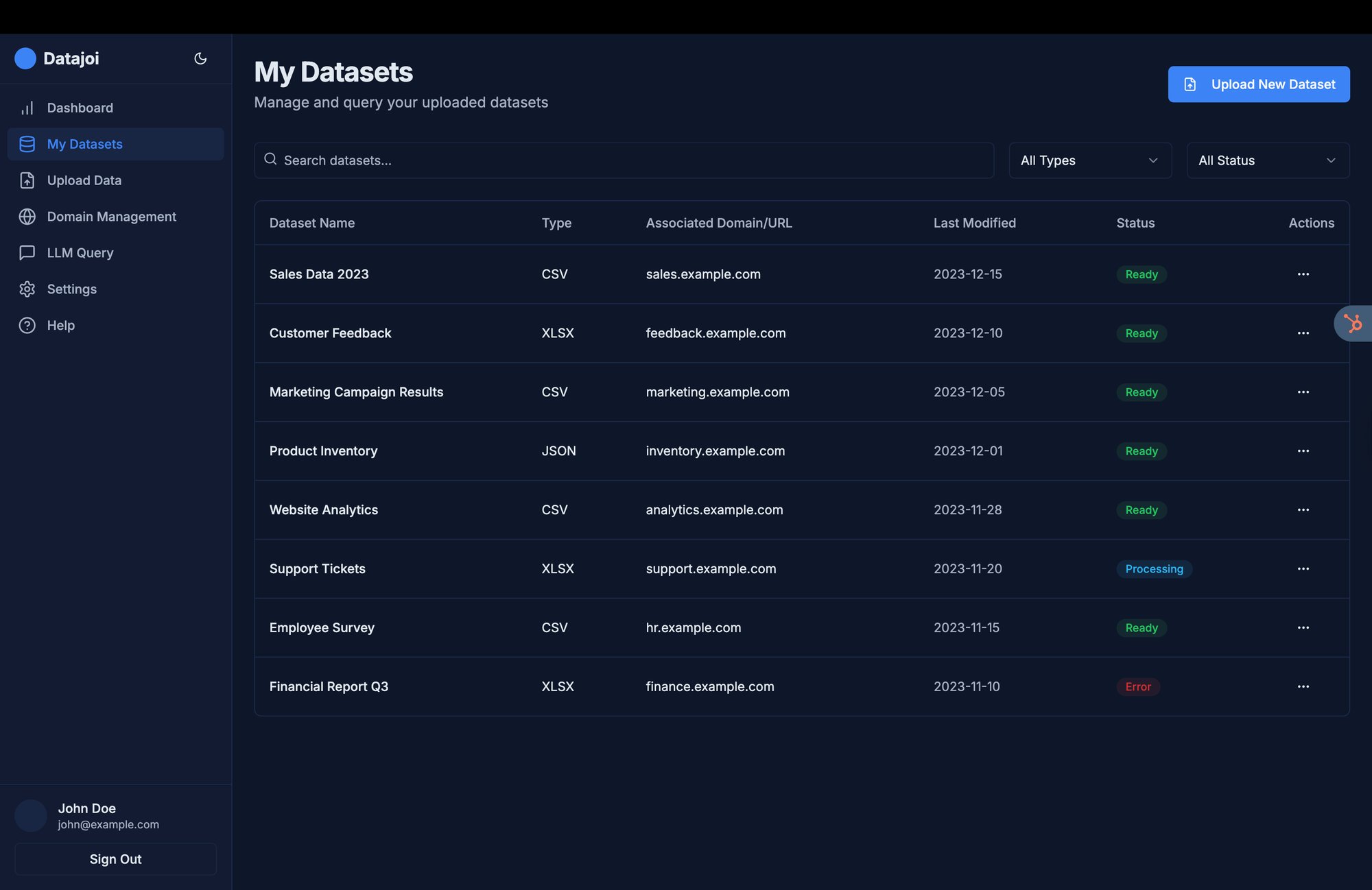Click the Datajoi blue logo circle
This screenshot has width=1372, height=890.
tap(25, 58)
